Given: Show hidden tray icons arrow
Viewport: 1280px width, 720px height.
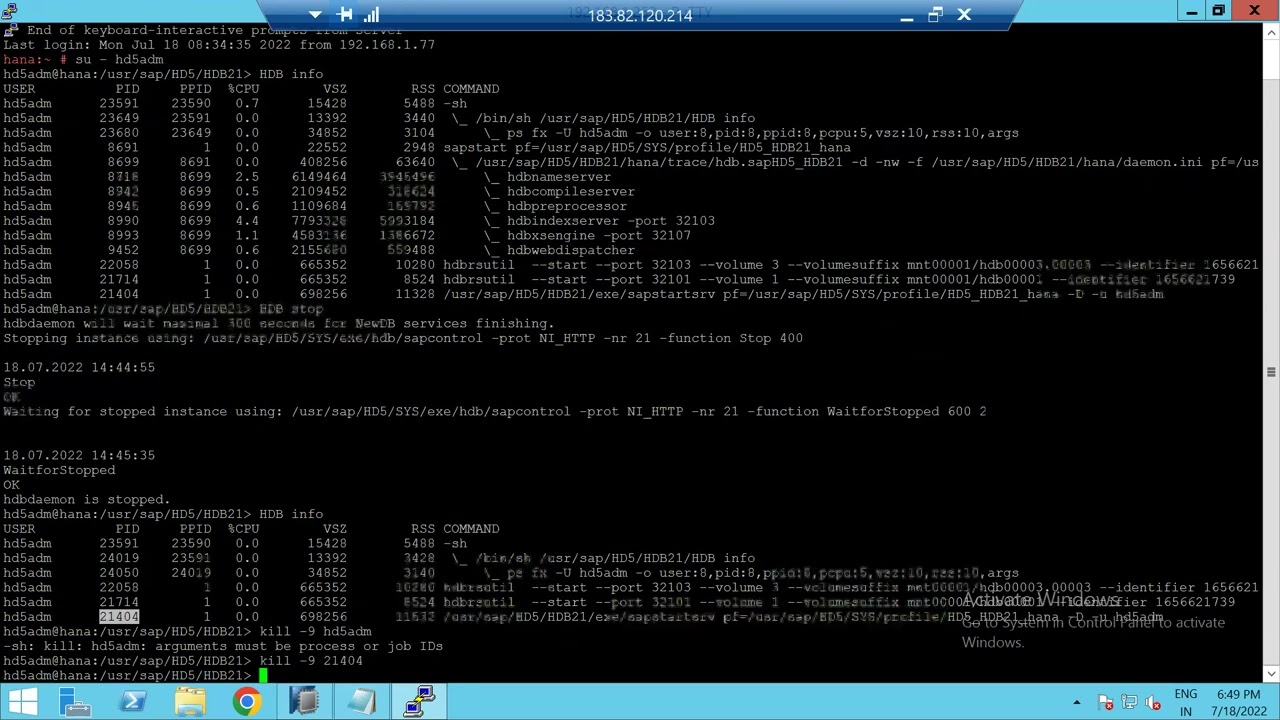Looking at the screenshot, I should tap(1077, 702).
